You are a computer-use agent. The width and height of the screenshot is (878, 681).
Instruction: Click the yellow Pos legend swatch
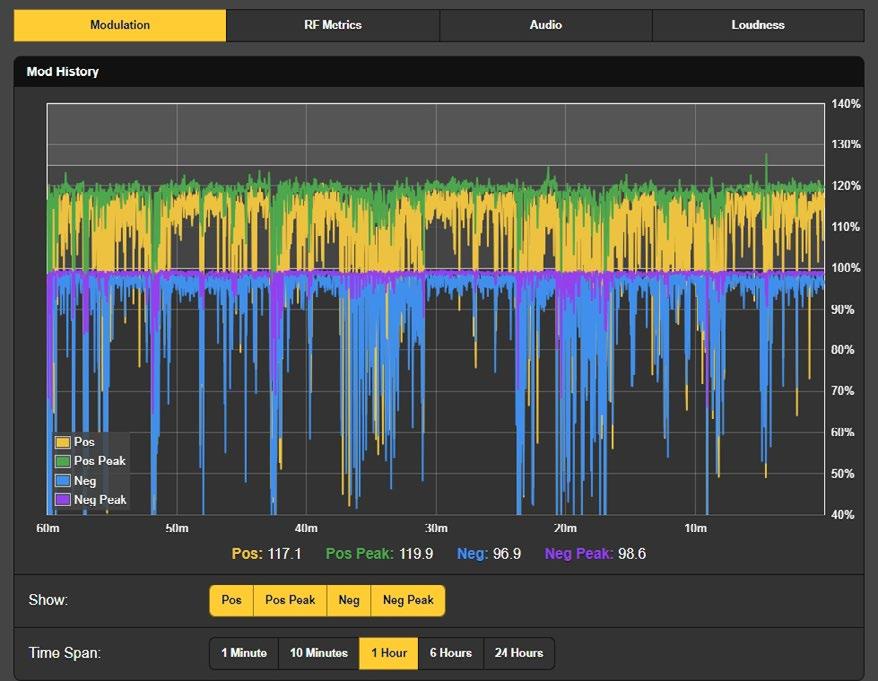tap(63, 441)
